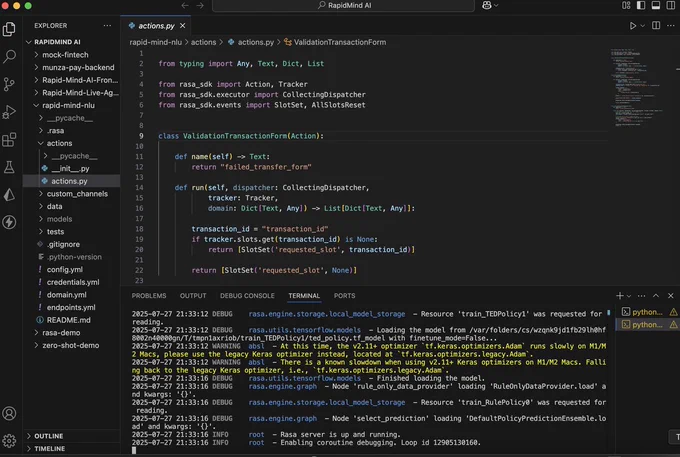
Task: Click the actions folder breadcrumb segment
Action: point(203,42)
